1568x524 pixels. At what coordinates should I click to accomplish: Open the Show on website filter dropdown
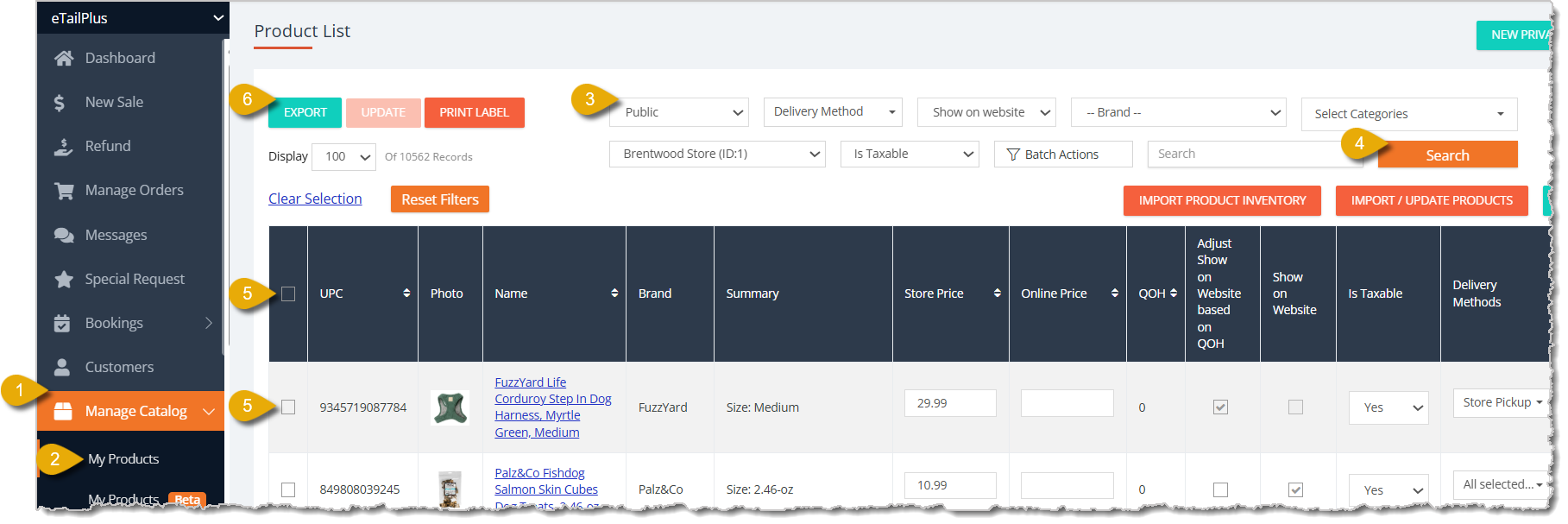coord(986,112)
